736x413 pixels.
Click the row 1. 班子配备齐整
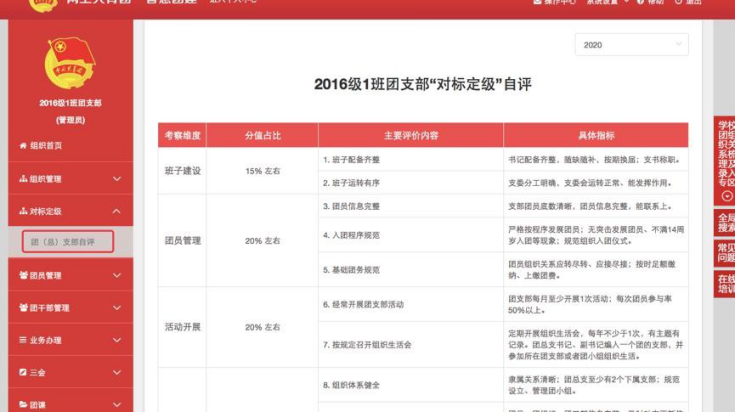tap(411, 160)
